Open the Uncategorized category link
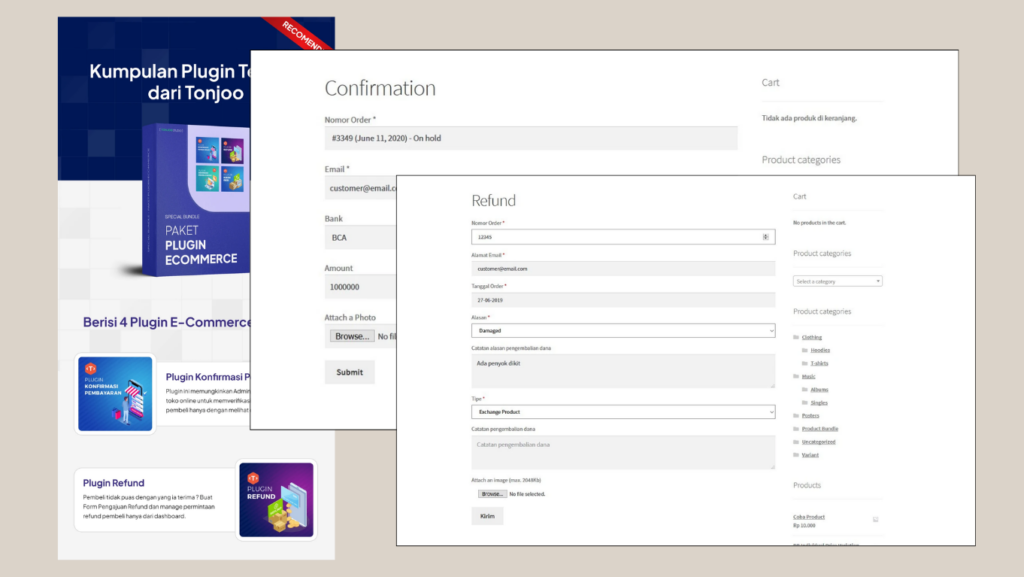The image size is (1024, 577). (x=818, y=442)
